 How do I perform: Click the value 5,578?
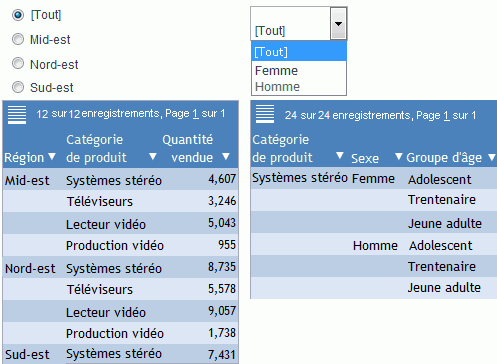click(222, 289)
